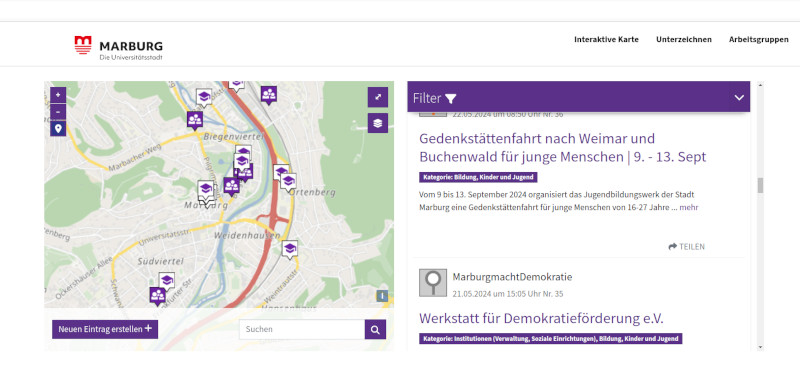Select the graduation cap marker touching the Ortenberg label
This screenshot has width=800, height=390.
tap(288, 182)
